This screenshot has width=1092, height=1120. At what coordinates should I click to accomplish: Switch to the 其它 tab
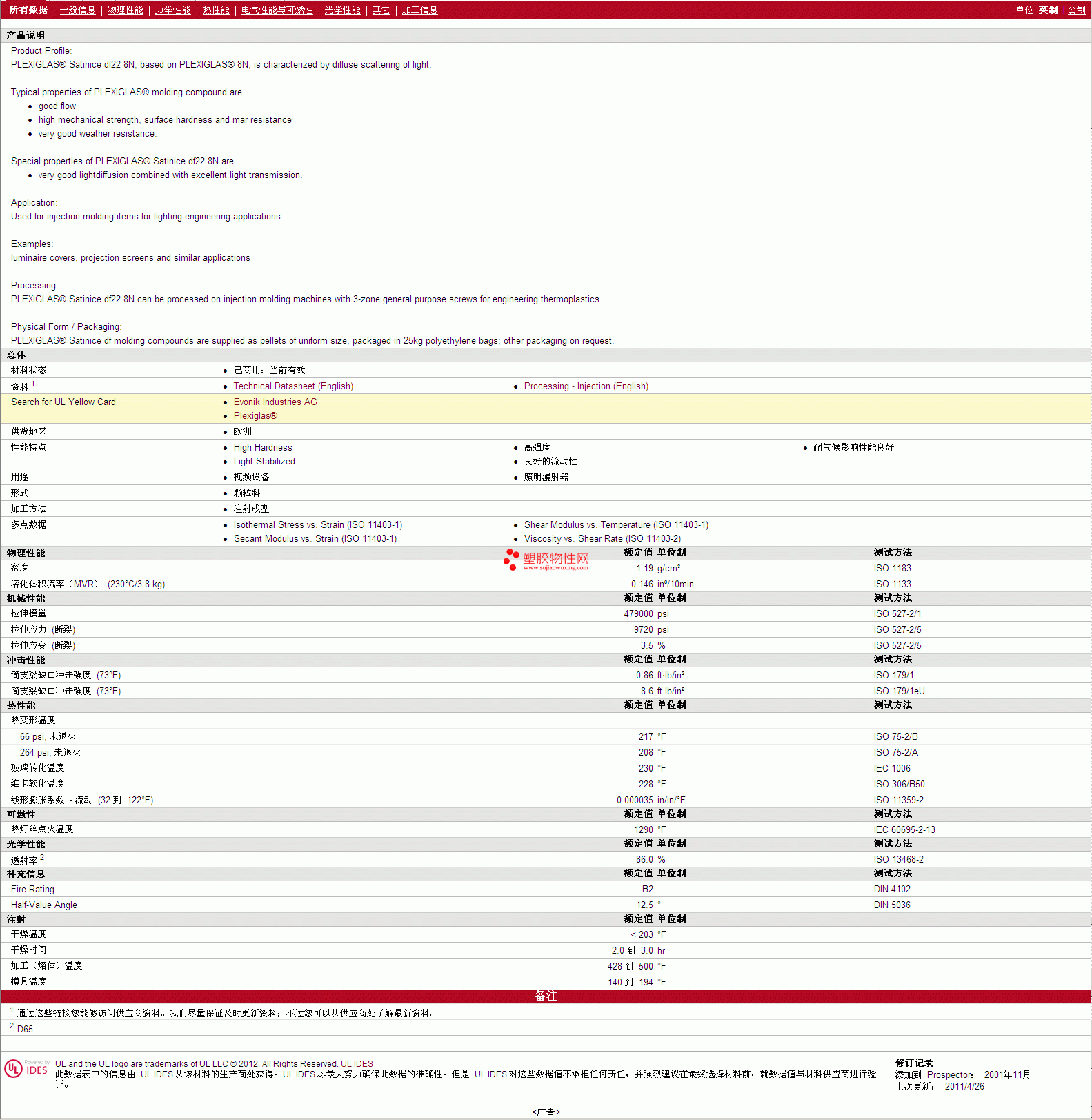(x=381, y=10)
